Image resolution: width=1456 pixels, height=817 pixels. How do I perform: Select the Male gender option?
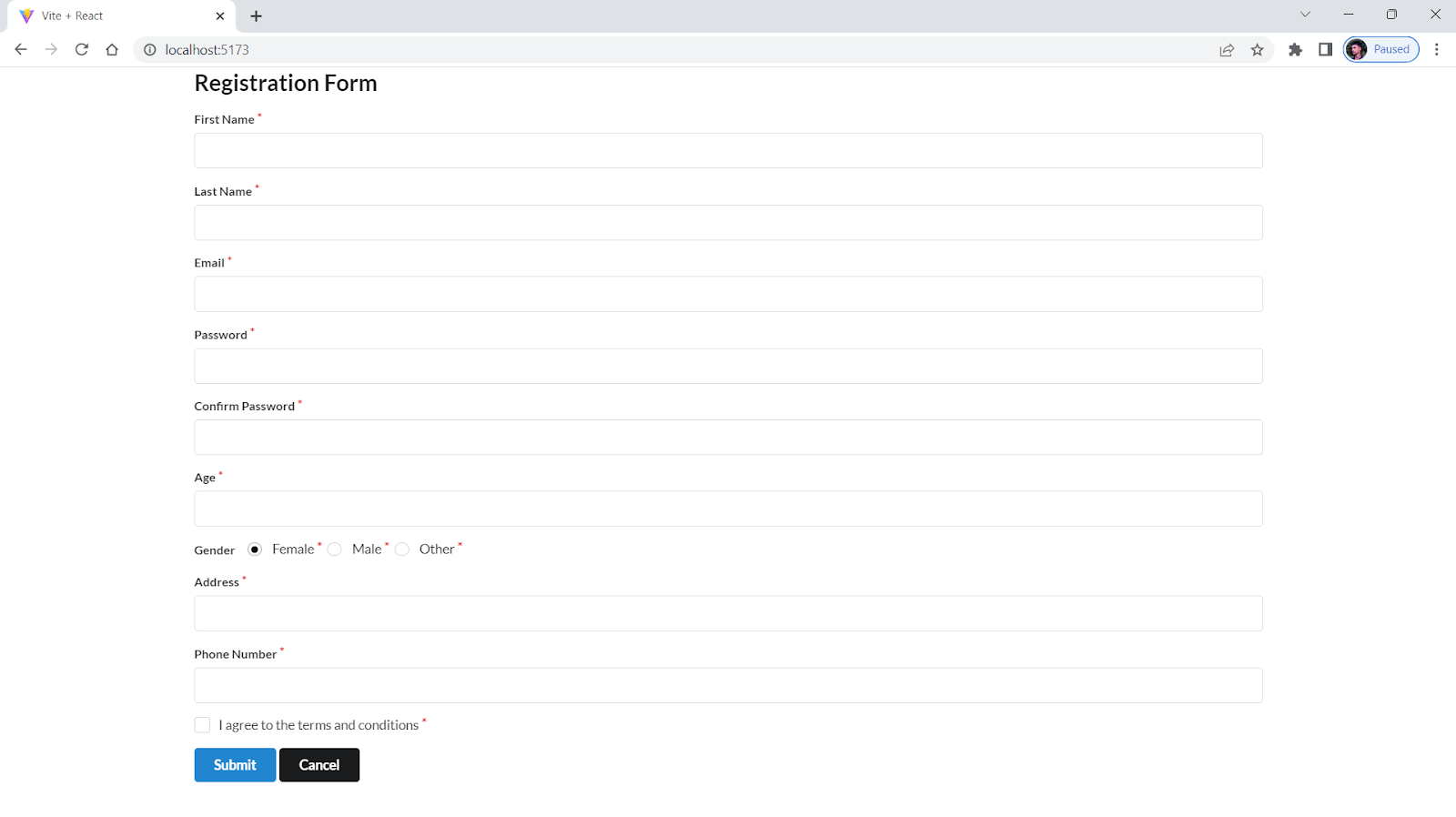(x=335, y=550)
